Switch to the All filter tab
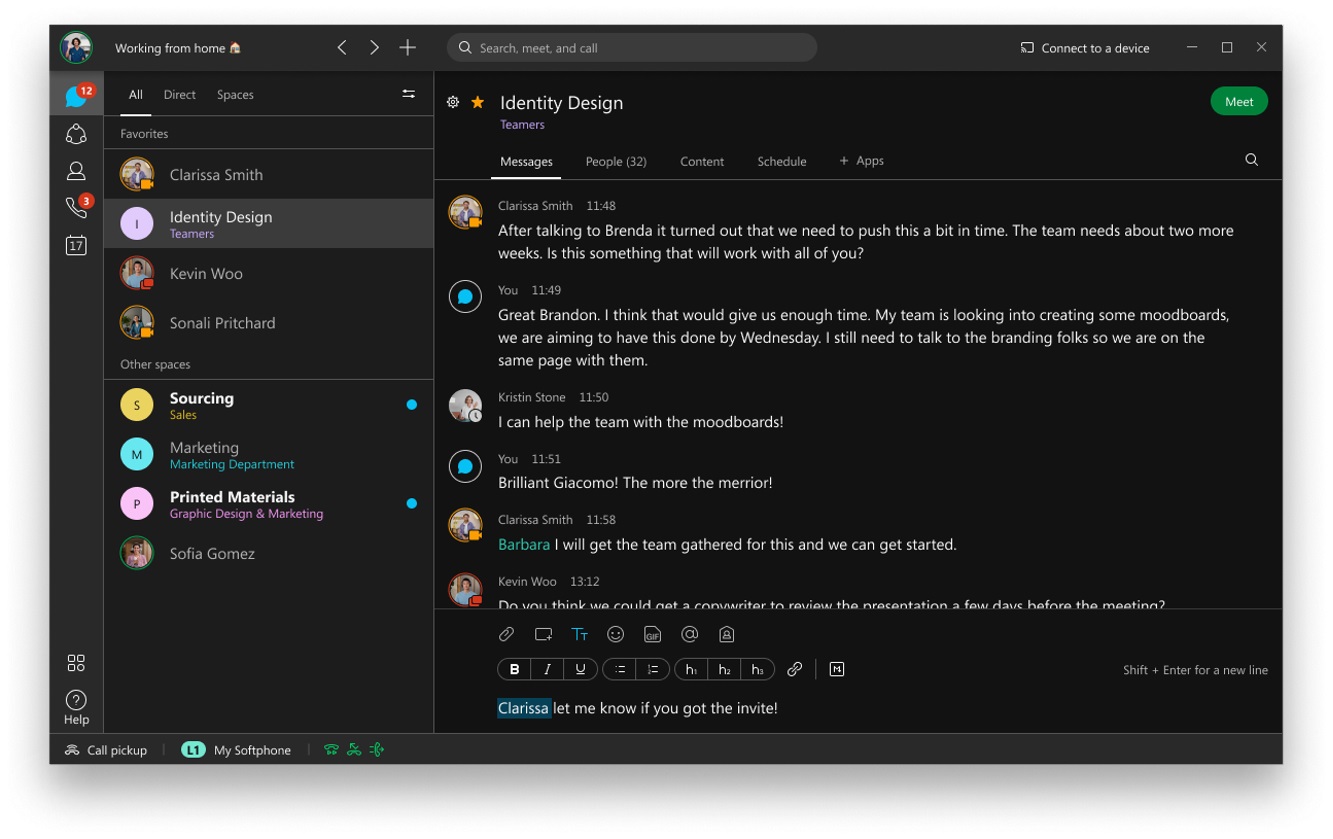This screenshot has height=839, width=1333. click(136, 95)
